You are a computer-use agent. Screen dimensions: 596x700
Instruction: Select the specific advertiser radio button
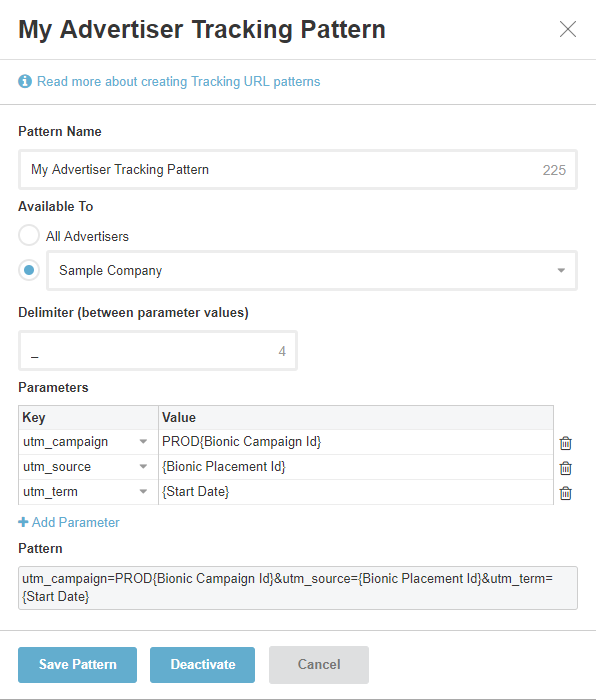[x=29, y=270]
